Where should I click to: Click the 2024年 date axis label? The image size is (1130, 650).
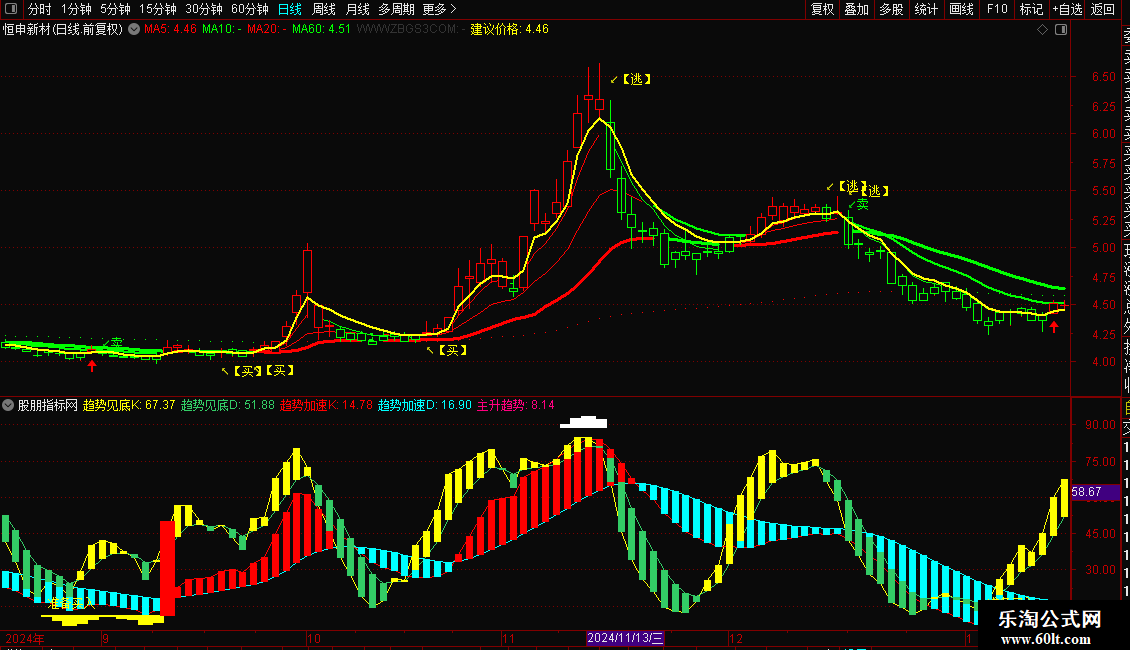pos(25,638)
